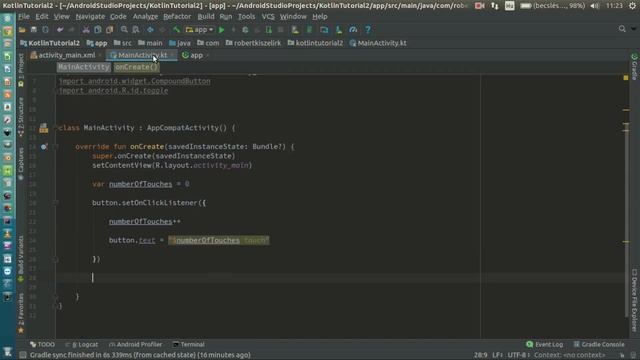640x360 pixels.
Task: Undo the last edit via toolbar
Action: pos(60,30)
